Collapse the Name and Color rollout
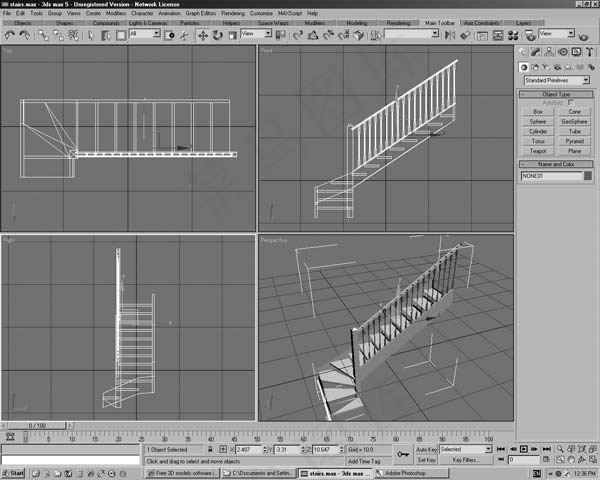The width and height of the screenshot is (600, 480). pos(557,163)
